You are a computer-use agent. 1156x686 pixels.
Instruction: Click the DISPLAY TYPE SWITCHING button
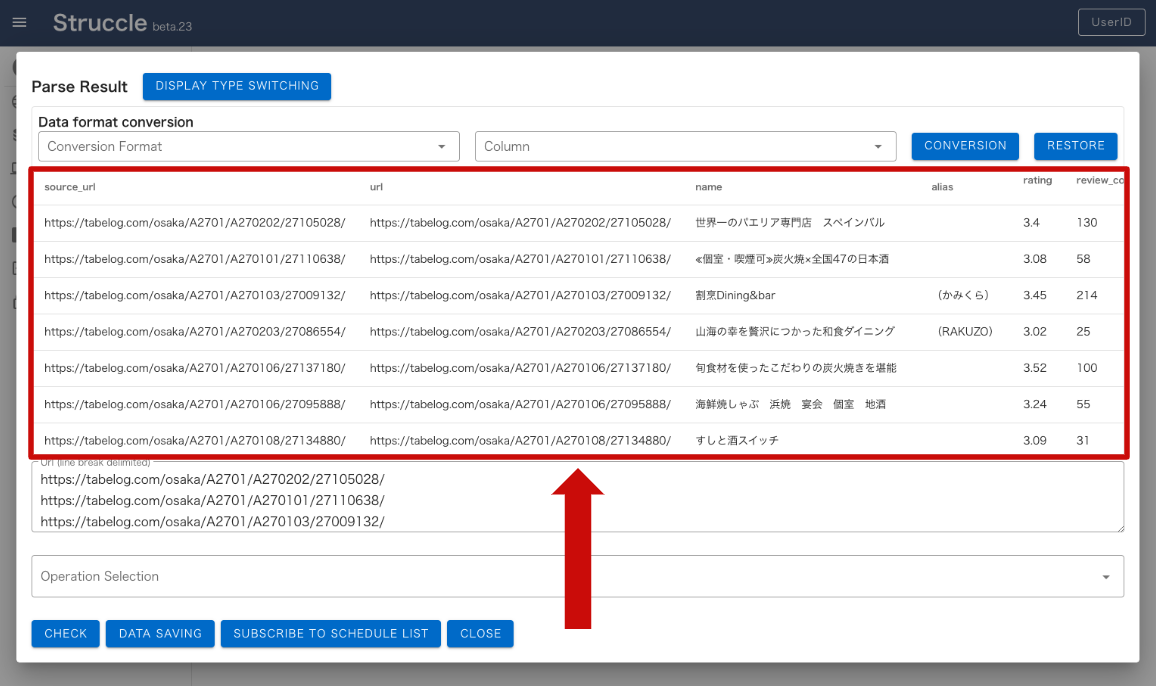236,86
